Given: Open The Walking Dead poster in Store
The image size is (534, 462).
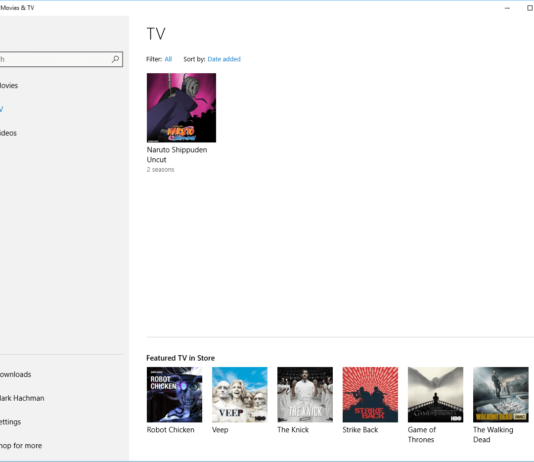Looking at the screenshot, I should (x=501, y=395).
